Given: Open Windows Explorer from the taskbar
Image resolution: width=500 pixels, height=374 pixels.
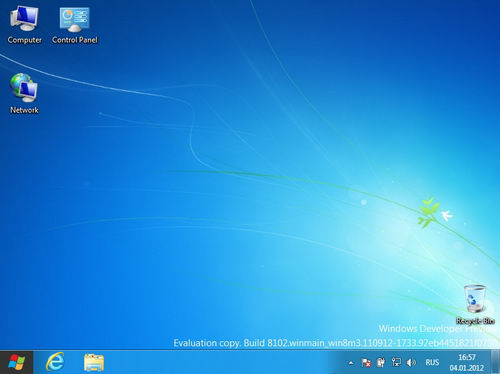Looking at the screenshot, I should [x=94, y=363].
